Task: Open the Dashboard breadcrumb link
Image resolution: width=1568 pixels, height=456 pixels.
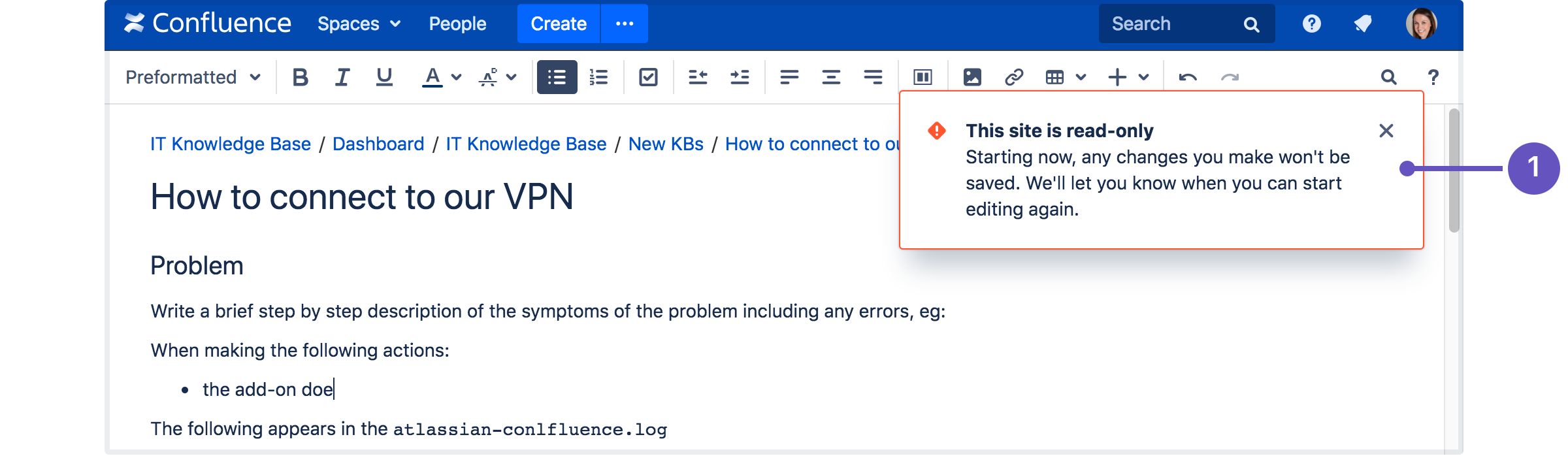Action: point(378,144)
